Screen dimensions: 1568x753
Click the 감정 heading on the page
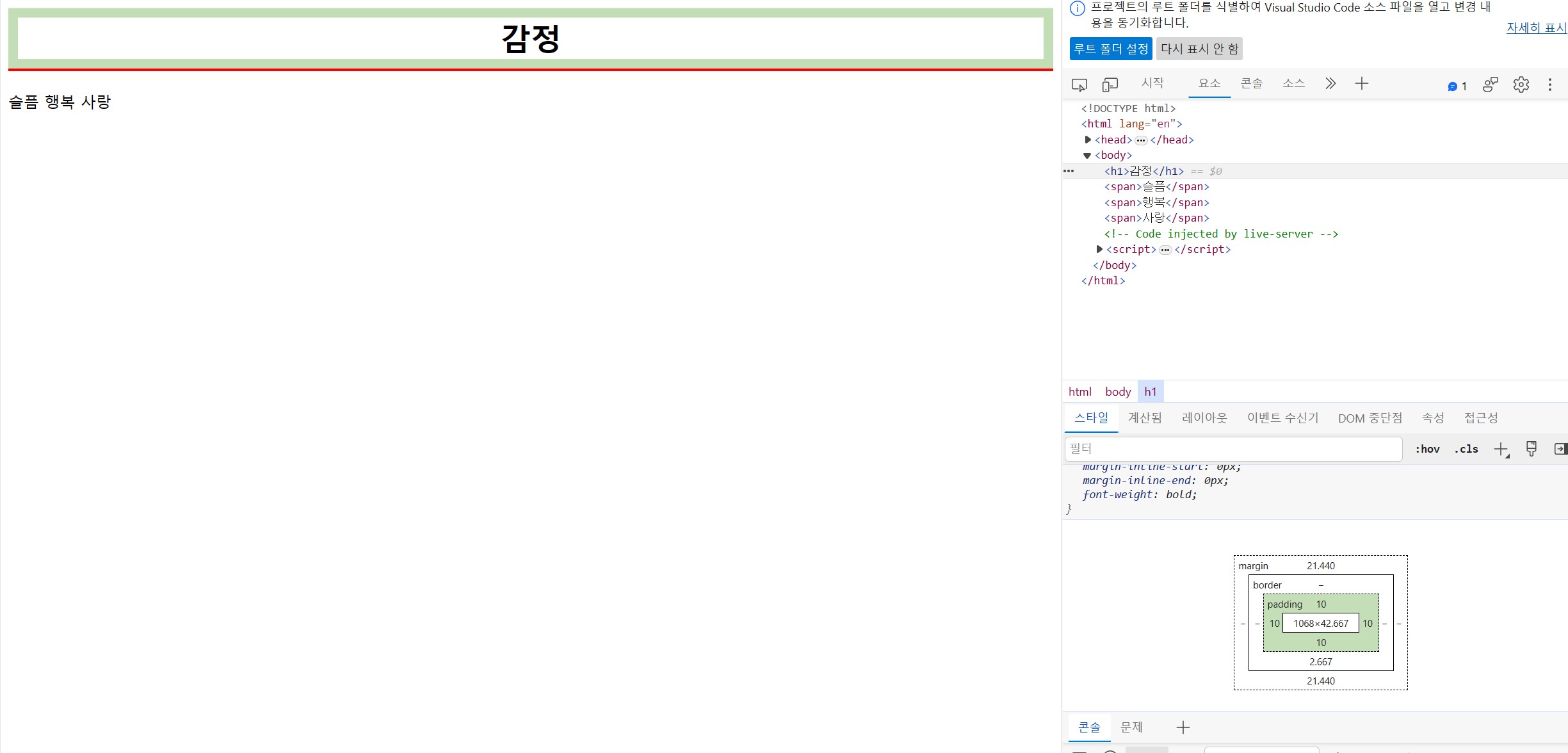point(531,38)
